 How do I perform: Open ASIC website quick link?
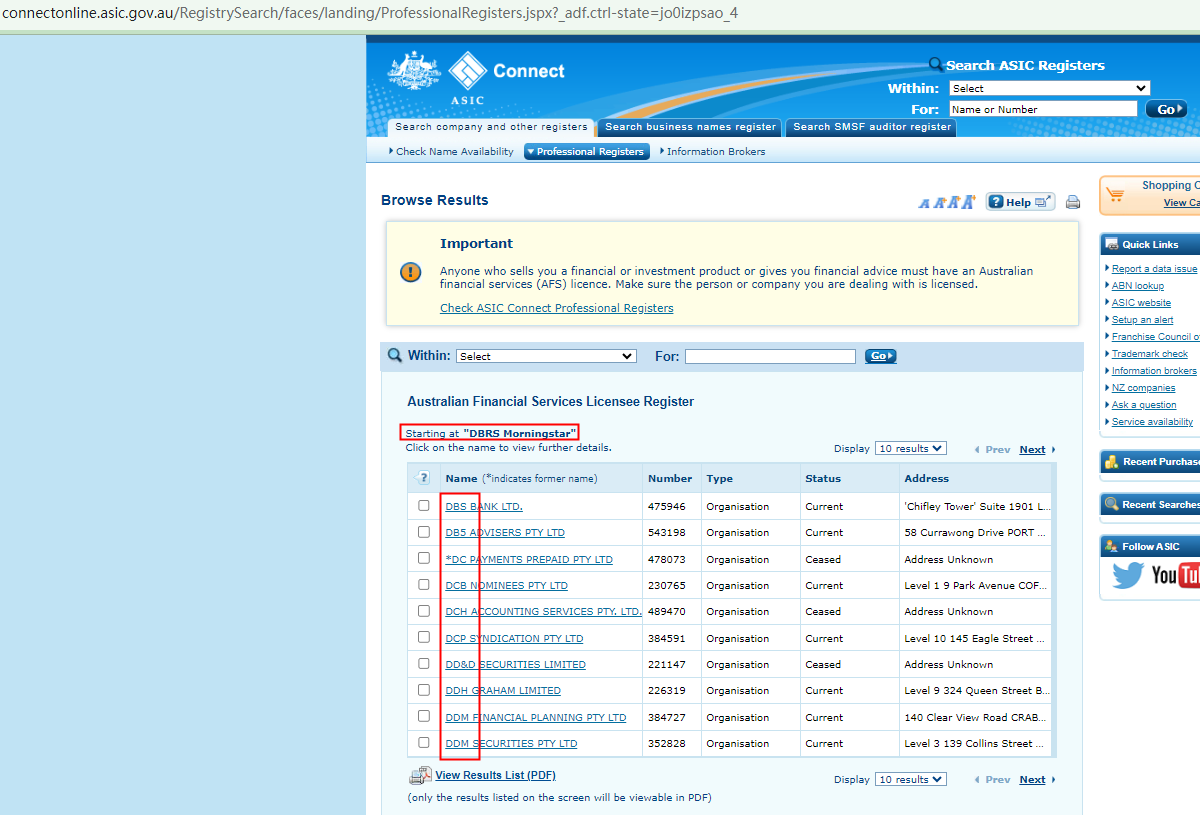(x=1141, y=302)
